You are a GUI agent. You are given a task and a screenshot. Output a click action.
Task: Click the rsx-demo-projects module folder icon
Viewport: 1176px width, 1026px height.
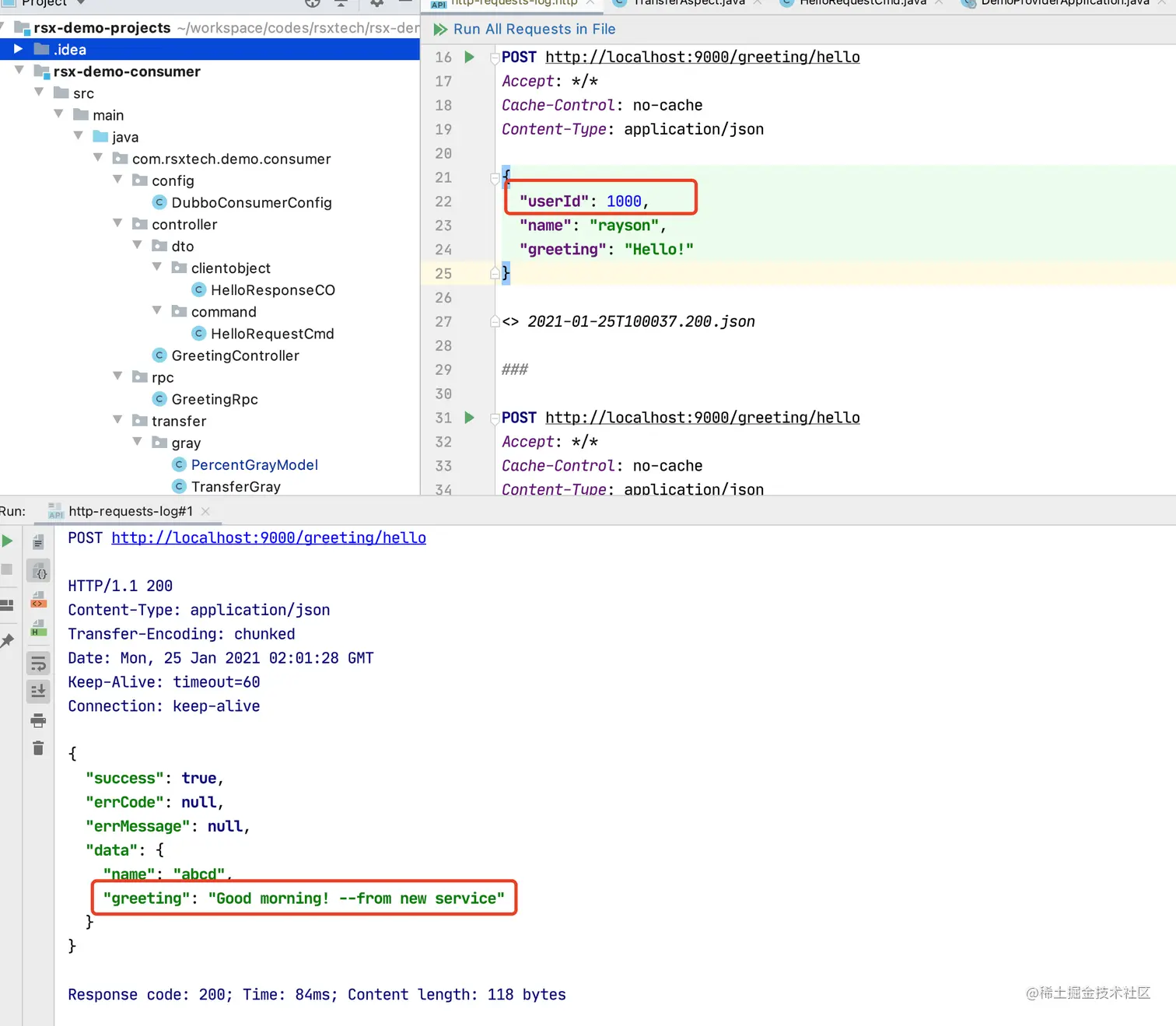(22, 28)
